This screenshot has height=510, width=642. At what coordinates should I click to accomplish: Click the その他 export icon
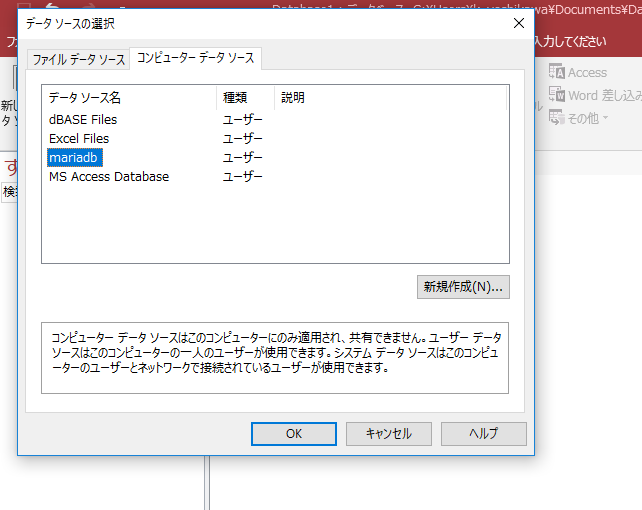(x=556, y=118)
